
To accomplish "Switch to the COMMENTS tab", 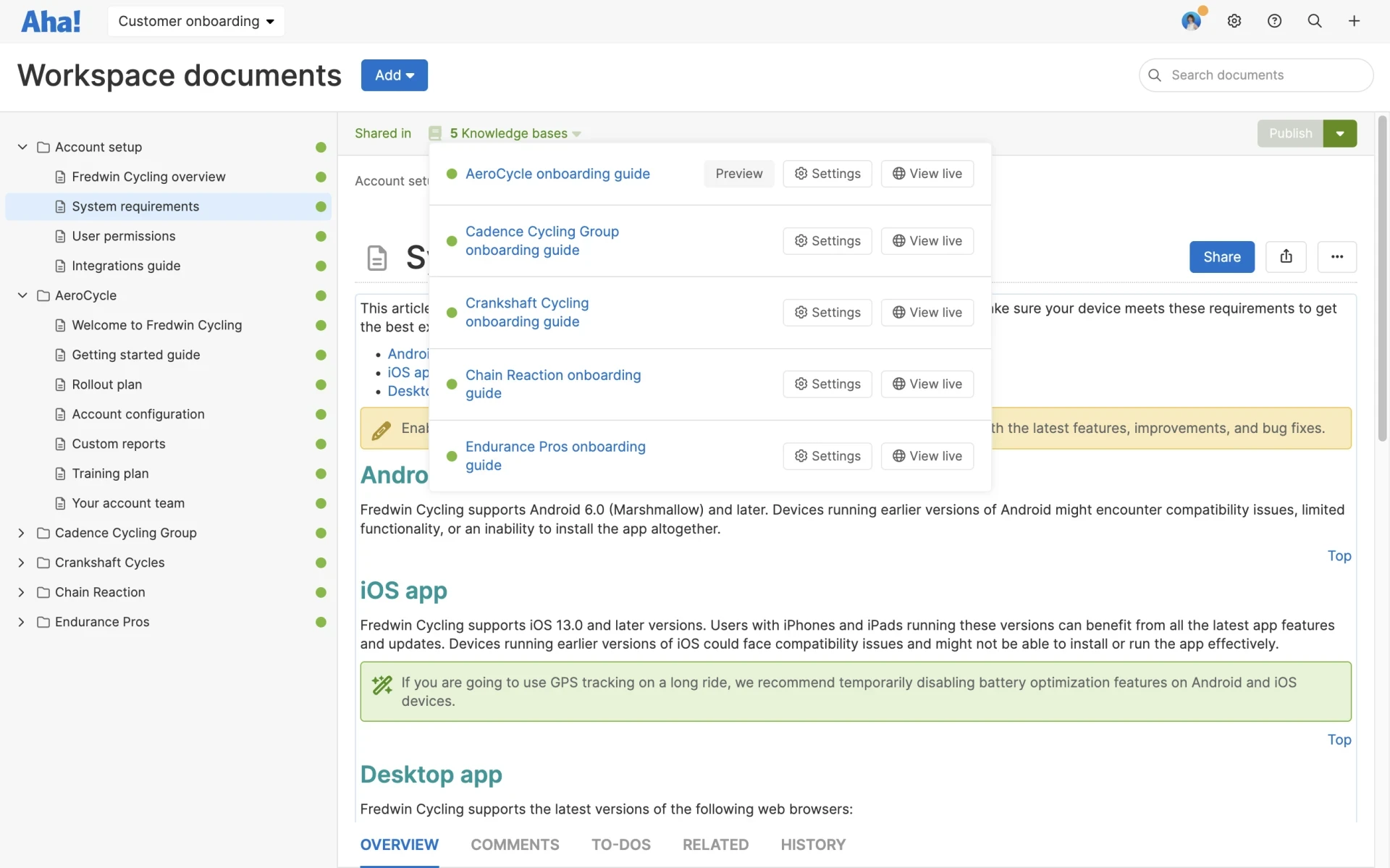I will (515, 844).
